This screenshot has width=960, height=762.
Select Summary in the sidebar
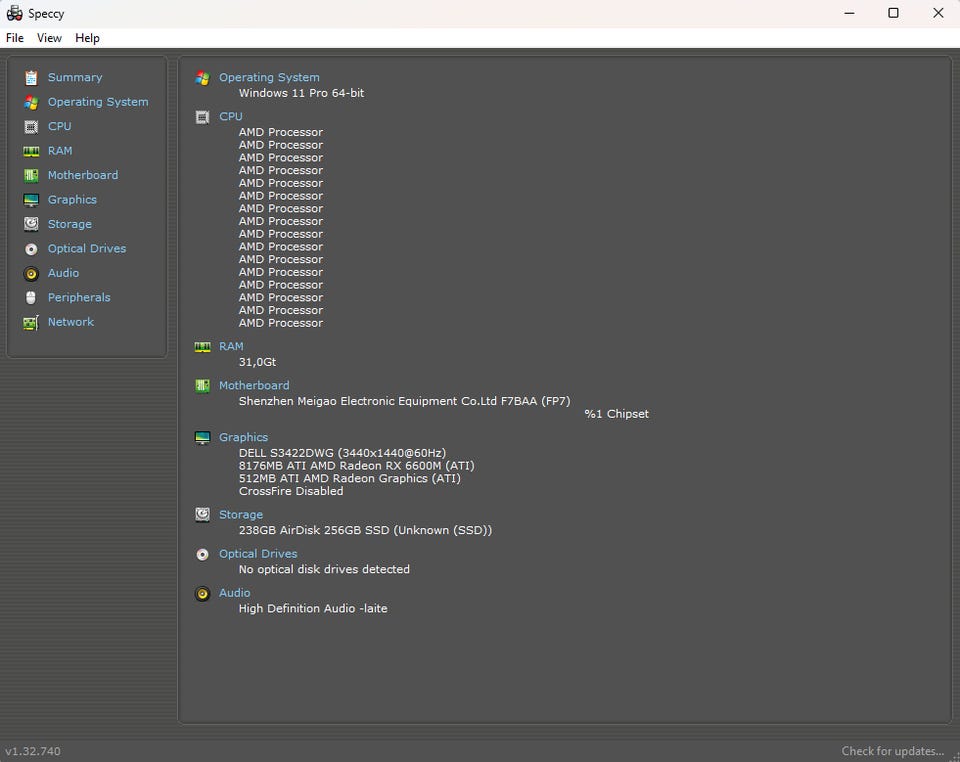[75, 78]
